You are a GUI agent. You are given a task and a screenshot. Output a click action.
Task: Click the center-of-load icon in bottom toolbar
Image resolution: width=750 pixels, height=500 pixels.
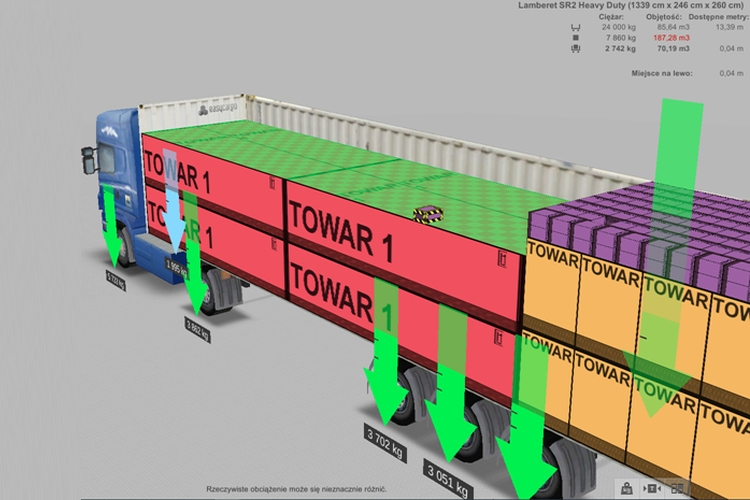653,488
